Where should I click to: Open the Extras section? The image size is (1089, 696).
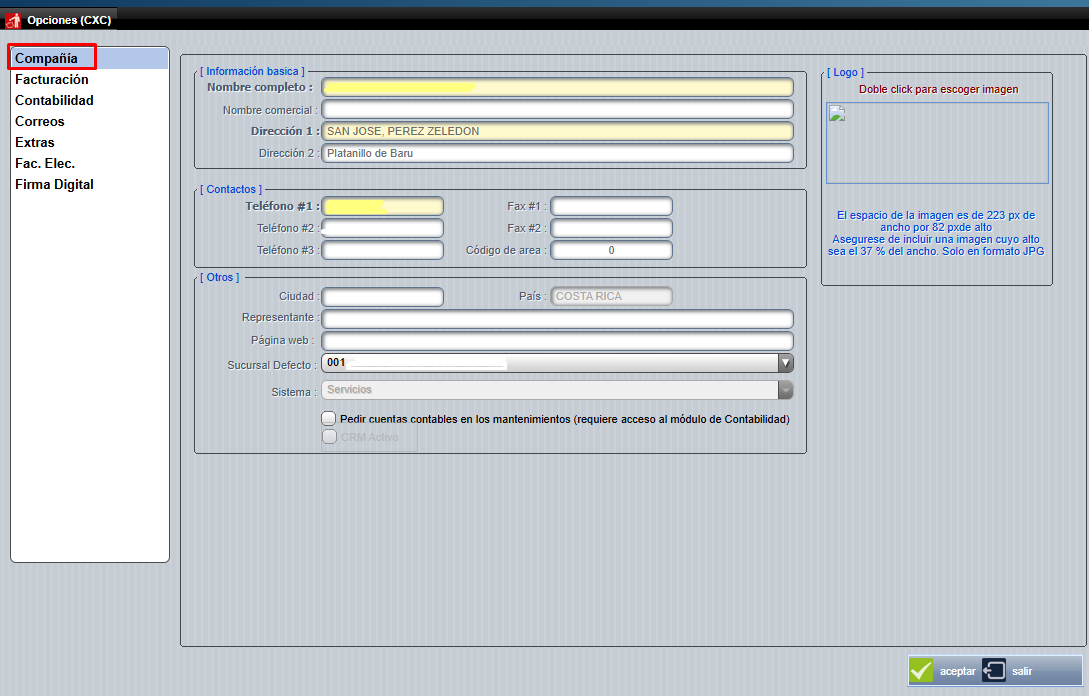pyautogui.click(x=34, y=142)
